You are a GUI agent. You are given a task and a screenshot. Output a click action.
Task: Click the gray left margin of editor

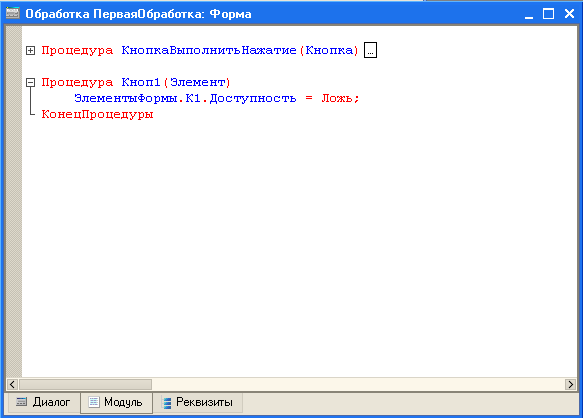(14, 201)
